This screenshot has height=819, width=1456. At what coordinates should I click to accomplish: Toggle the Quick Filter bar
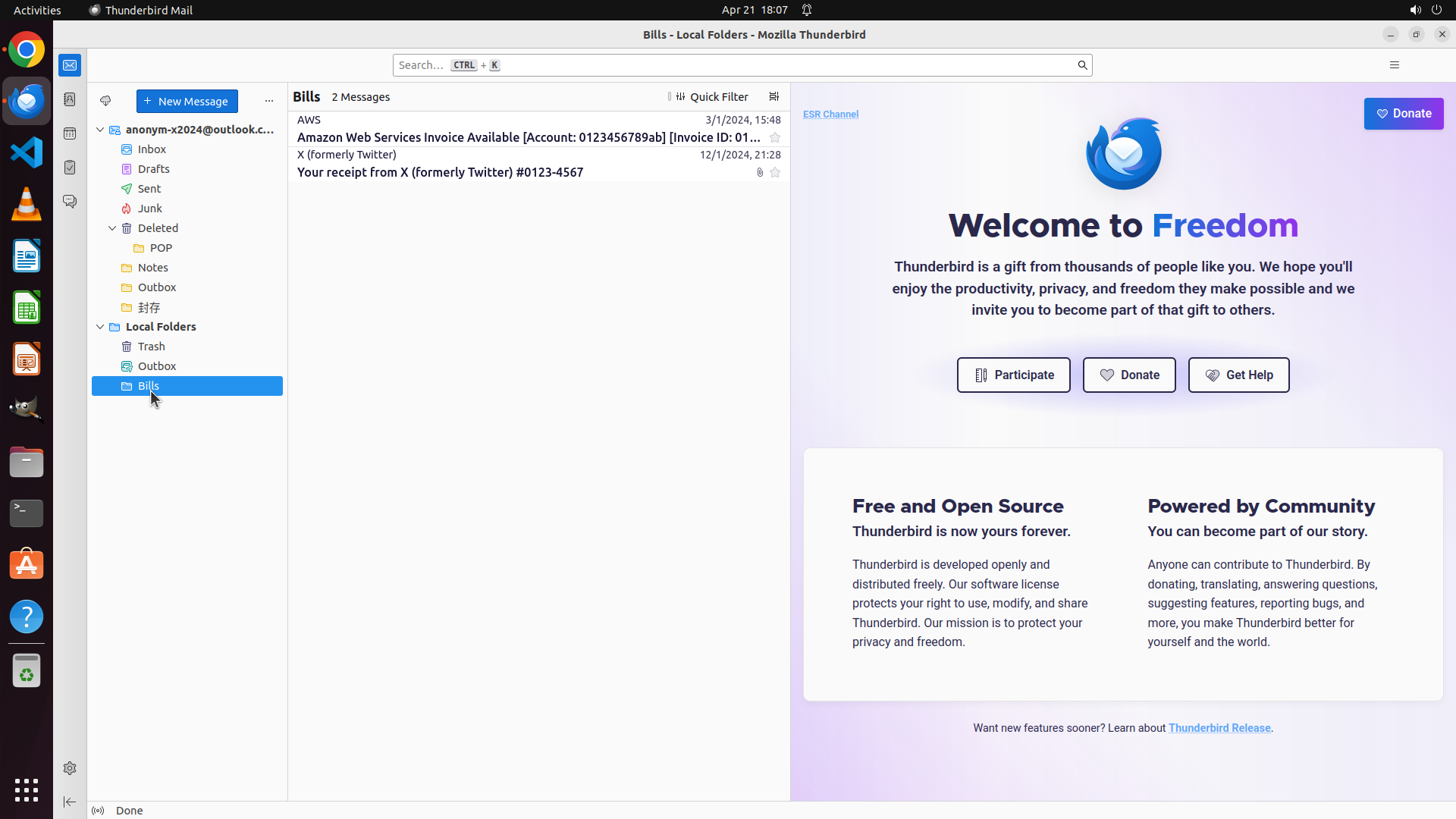click(x=711, y=97)
